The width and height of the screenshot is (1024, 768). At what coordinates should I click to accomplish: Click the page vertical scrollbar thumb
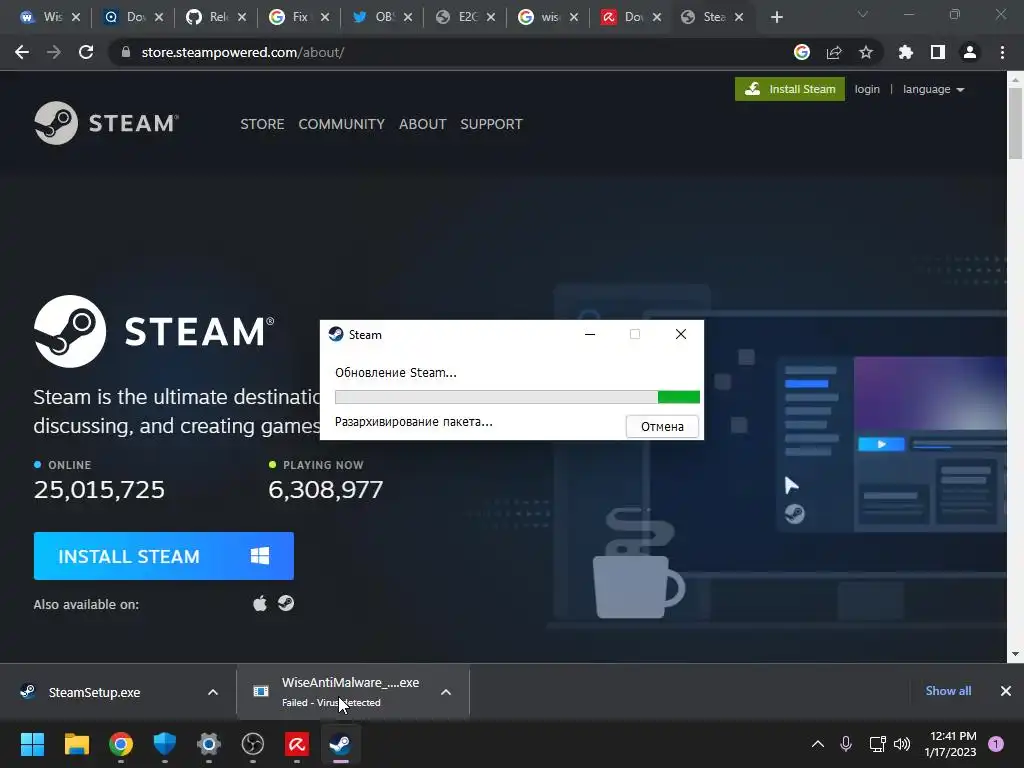[1015, 123]
